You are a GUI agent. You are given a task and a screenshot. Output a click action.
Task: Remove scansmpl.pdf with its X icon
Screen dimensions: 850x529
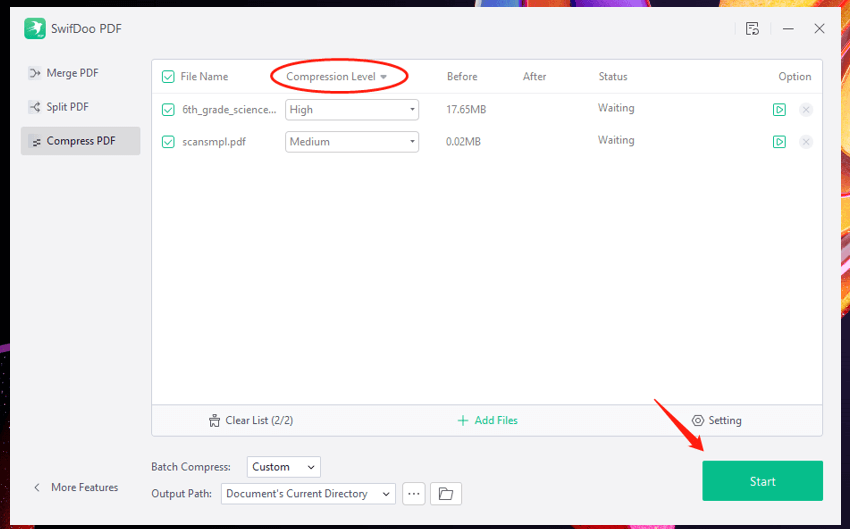point(806,142)
